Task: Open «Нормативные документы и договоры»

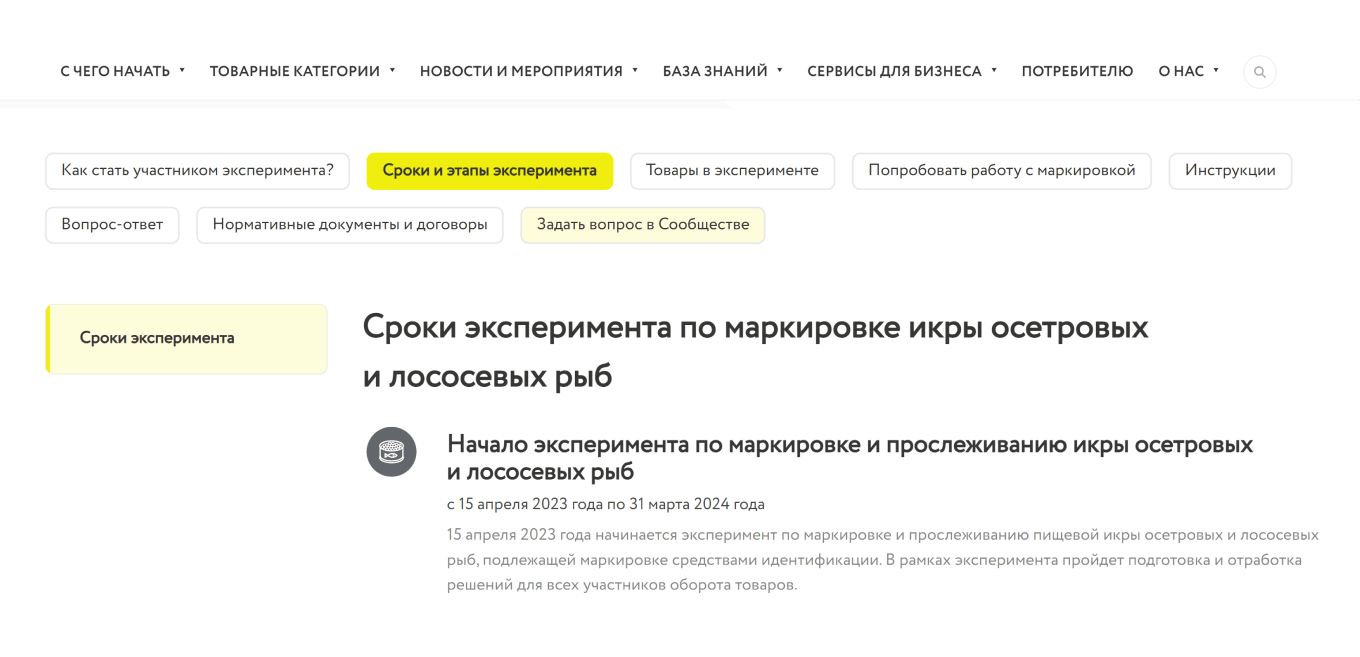Action: 350,225
